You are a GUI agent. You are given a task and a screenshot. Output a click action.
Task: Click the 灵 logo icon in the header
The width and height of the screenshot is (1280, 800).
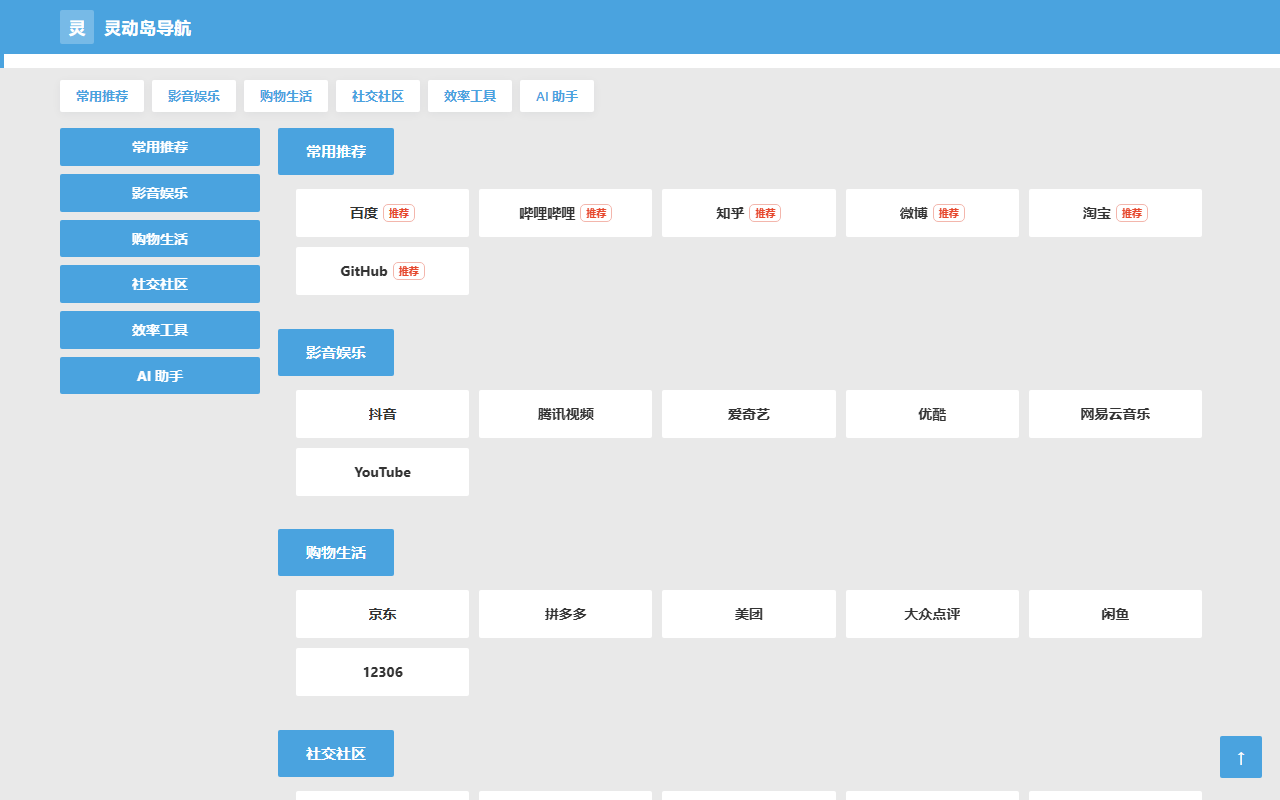pyautogui.click(x=77, y=27)
